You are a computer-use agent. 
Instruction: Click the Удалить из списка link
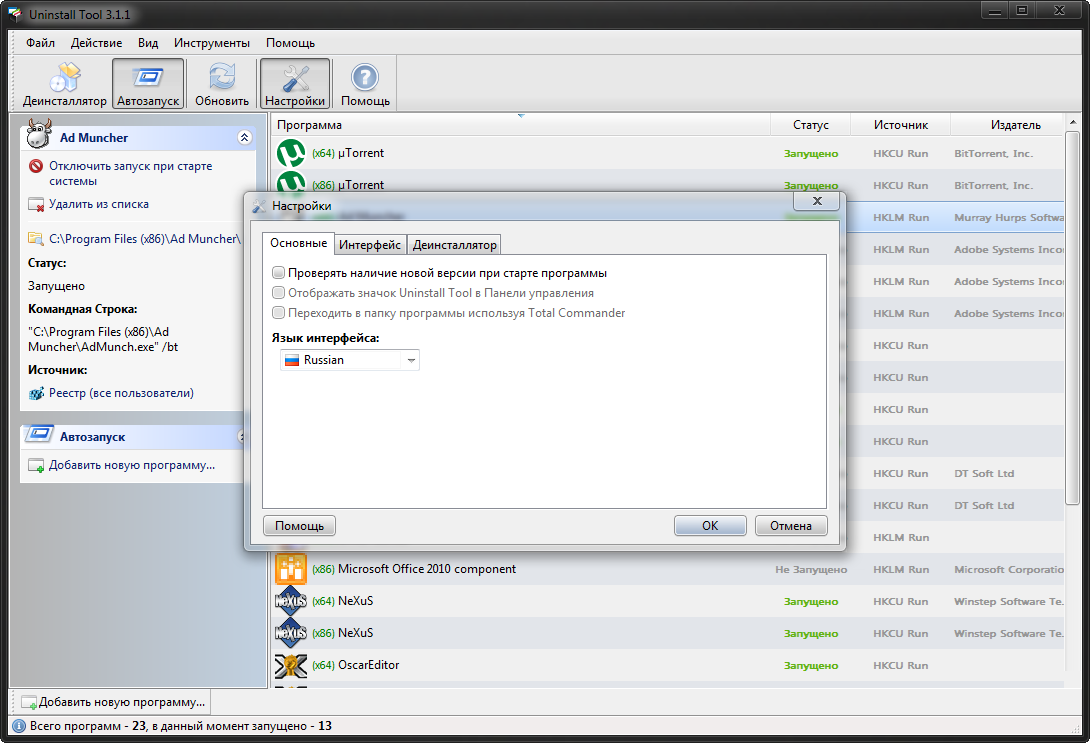click(x=99, y=204)
